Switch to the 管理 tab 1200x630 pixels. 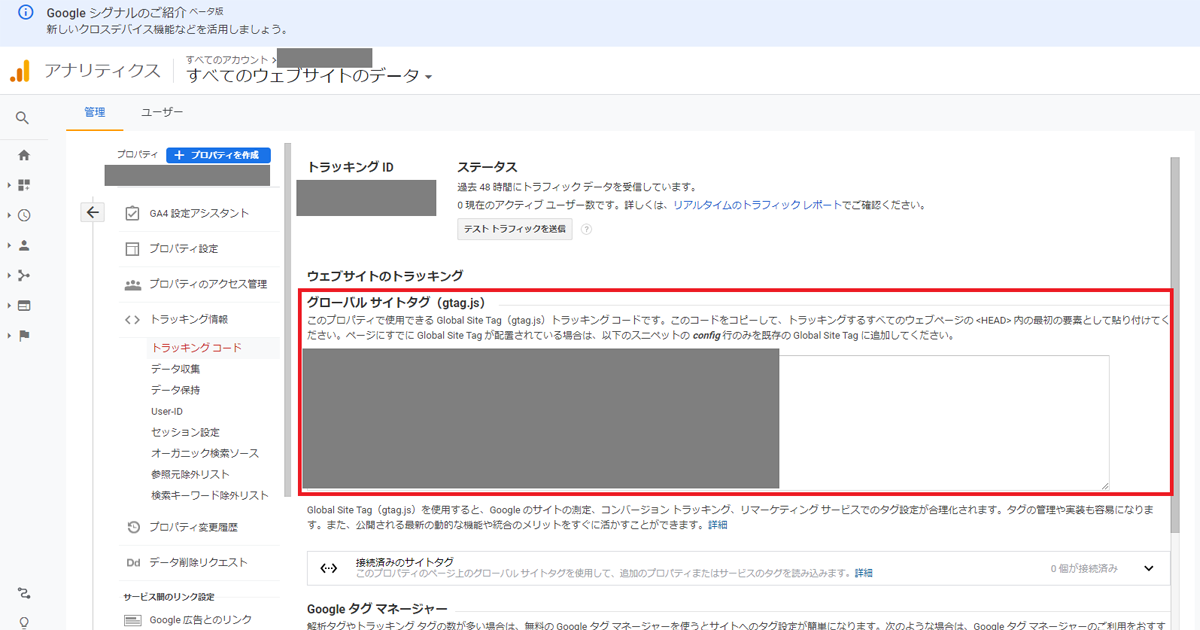coord(95,112)
